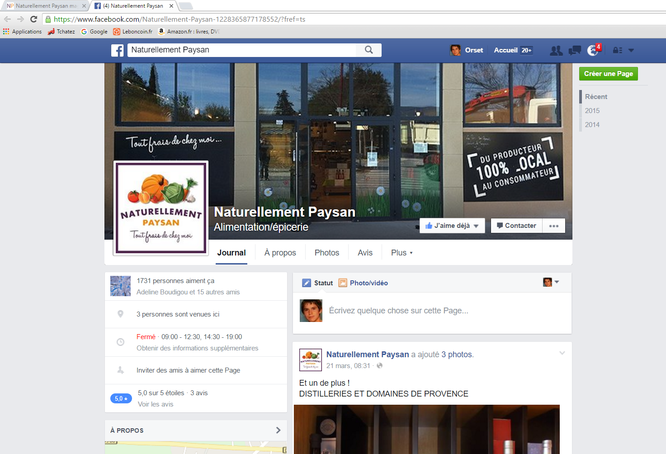Open Obtenir des informations supplémentaires link
The width and height of the screenshot is (666, 454).
pos(197,348)
